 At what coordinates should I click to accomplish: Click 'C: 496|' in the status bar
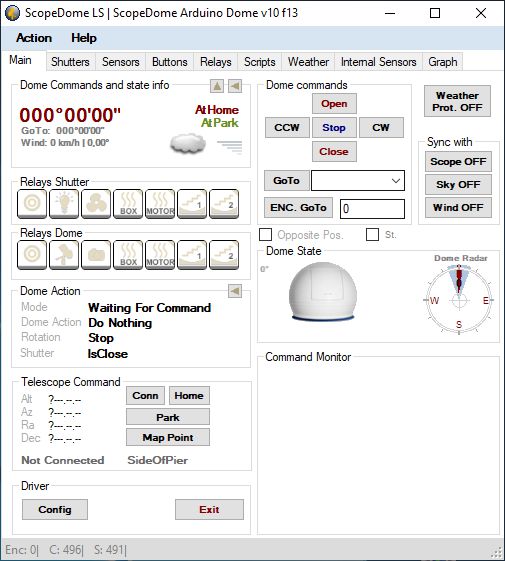(66, 550)
